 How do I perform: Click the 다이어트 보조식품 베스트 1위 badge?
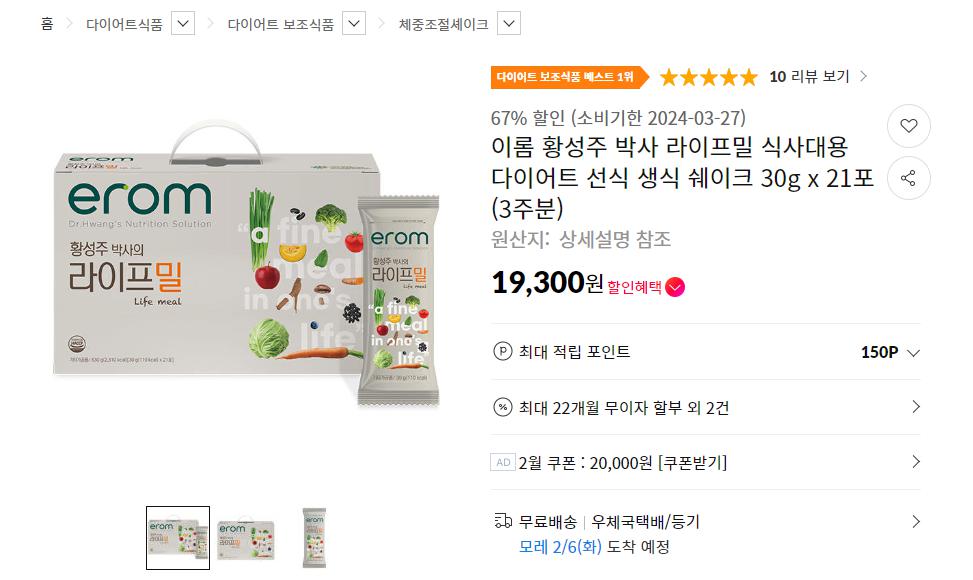pos(565,77)
